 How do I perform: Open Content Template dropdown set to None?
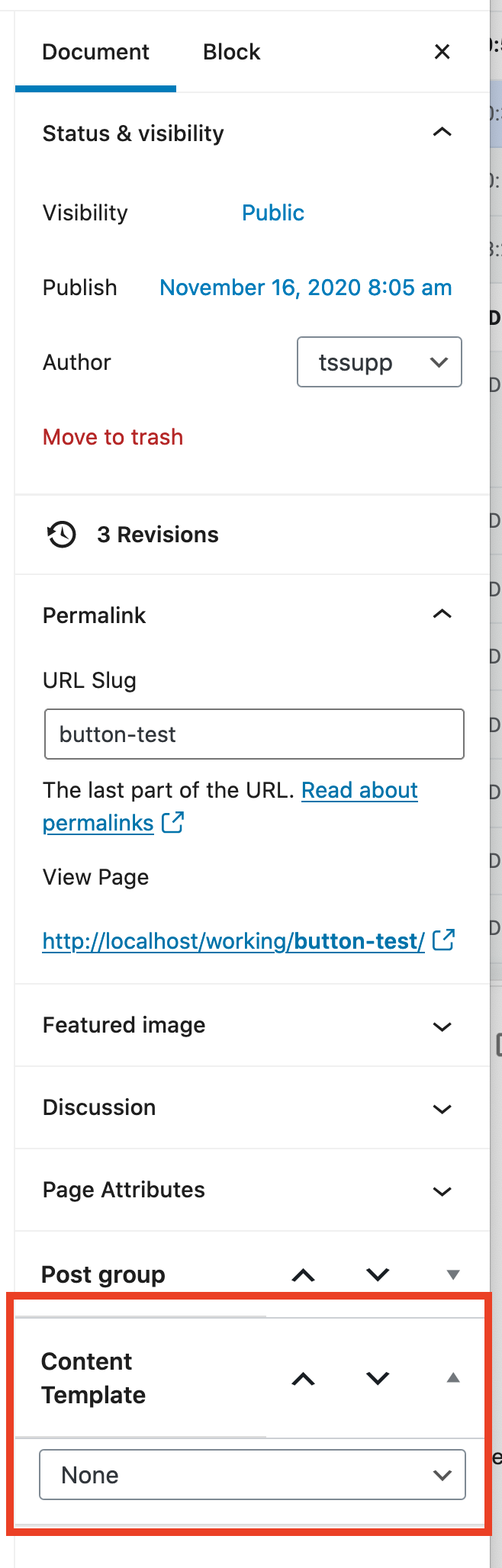(x=253, y=1475)
